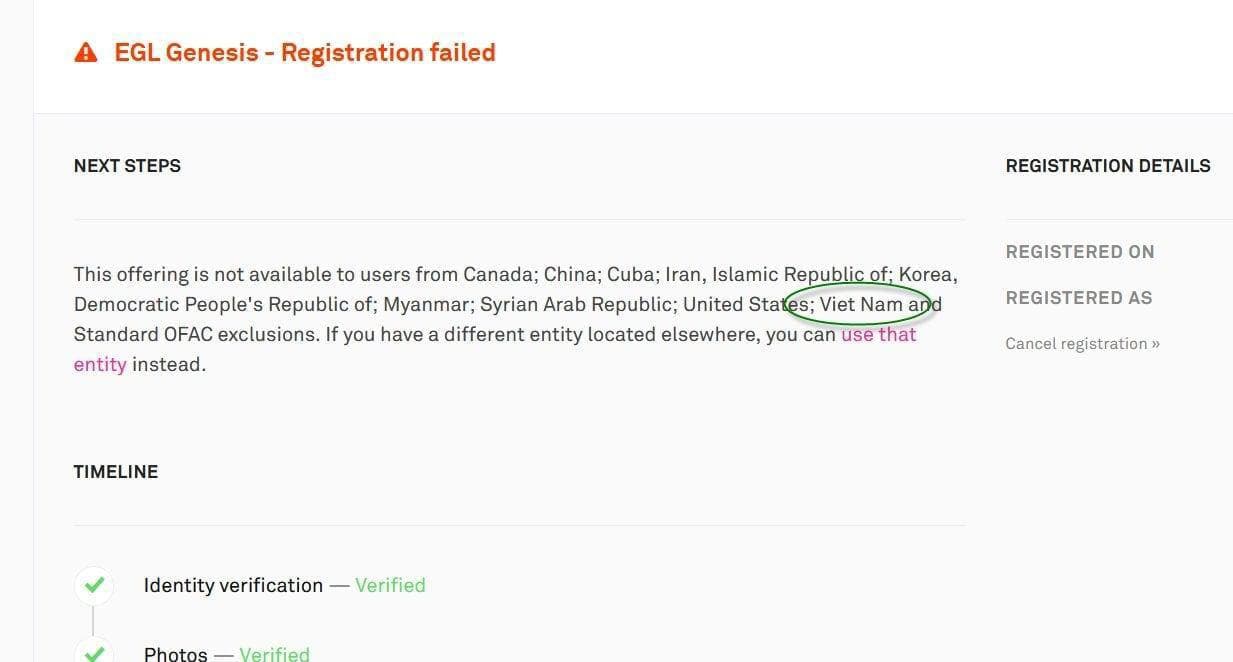The height and width of the screenshot is (662, 1233).
Task: Click the Verified status beside Identity verification
Action: point(390,586)
